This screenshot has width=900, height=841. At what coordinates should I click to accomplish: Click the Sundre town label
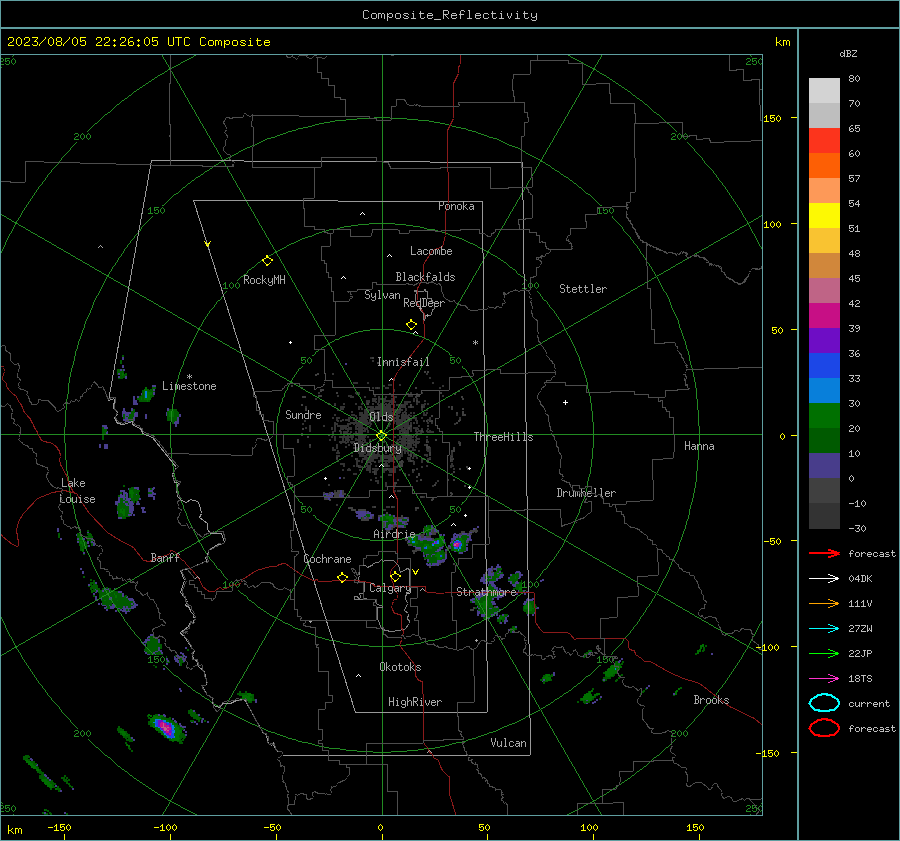tap(303, 414)
